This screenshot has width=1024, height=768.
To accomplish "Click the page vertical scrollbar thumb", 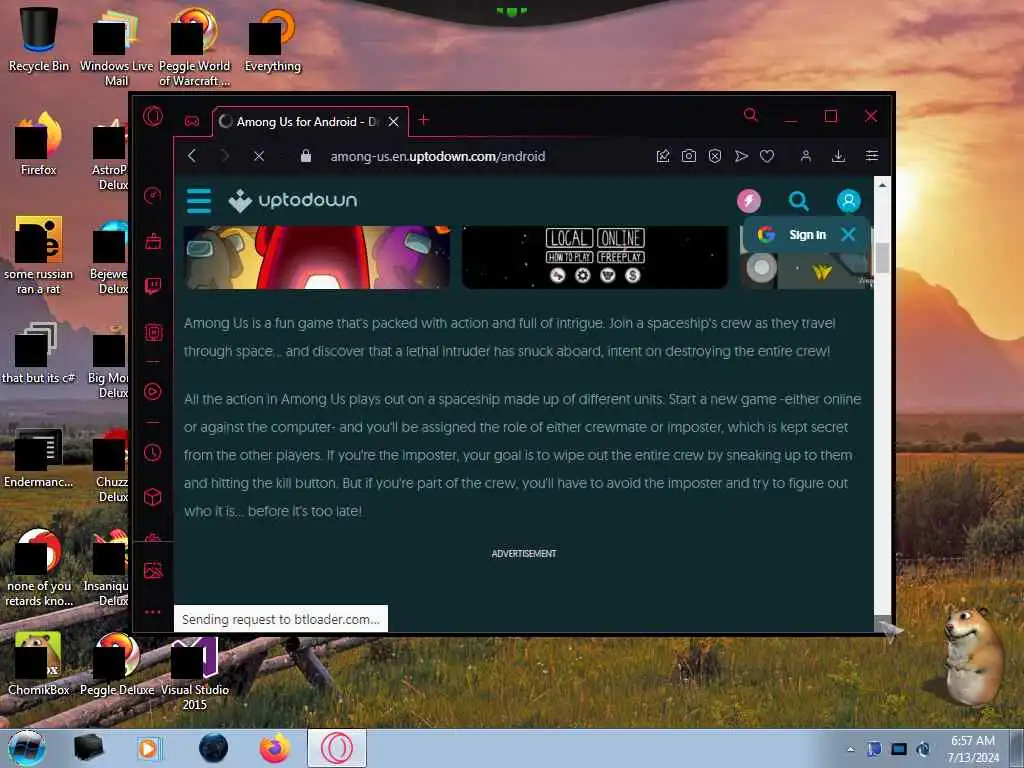I will [x=882, y=257].
